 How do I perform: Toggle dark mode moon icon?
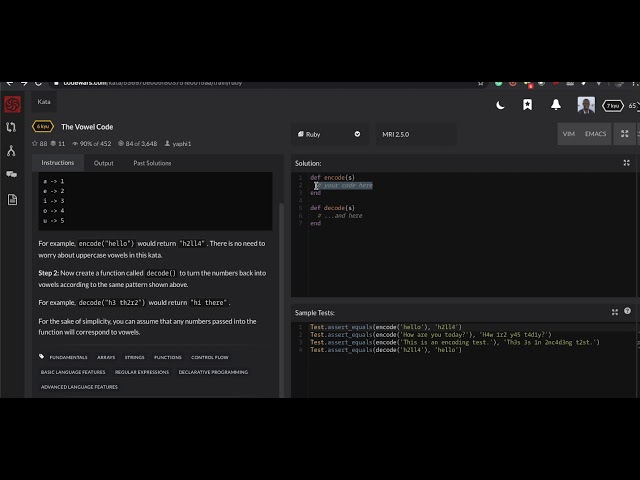coord(500,105)
